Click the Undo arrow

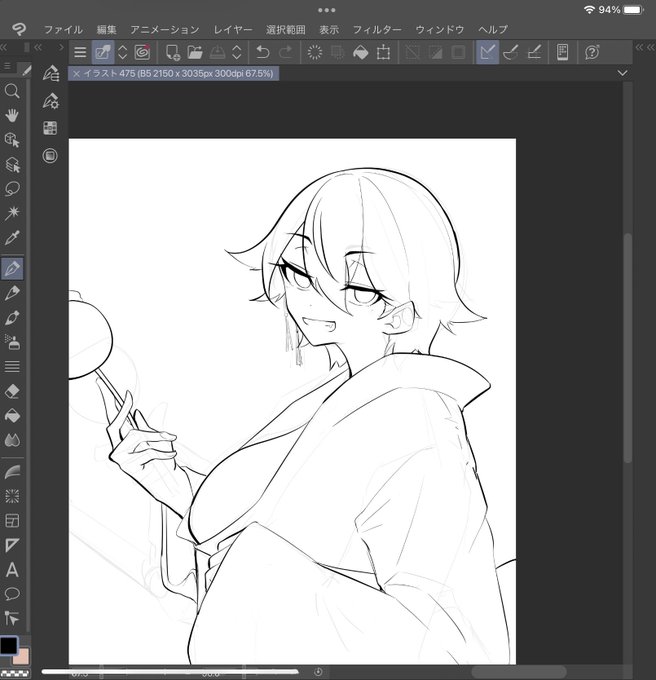pos(262,52)
